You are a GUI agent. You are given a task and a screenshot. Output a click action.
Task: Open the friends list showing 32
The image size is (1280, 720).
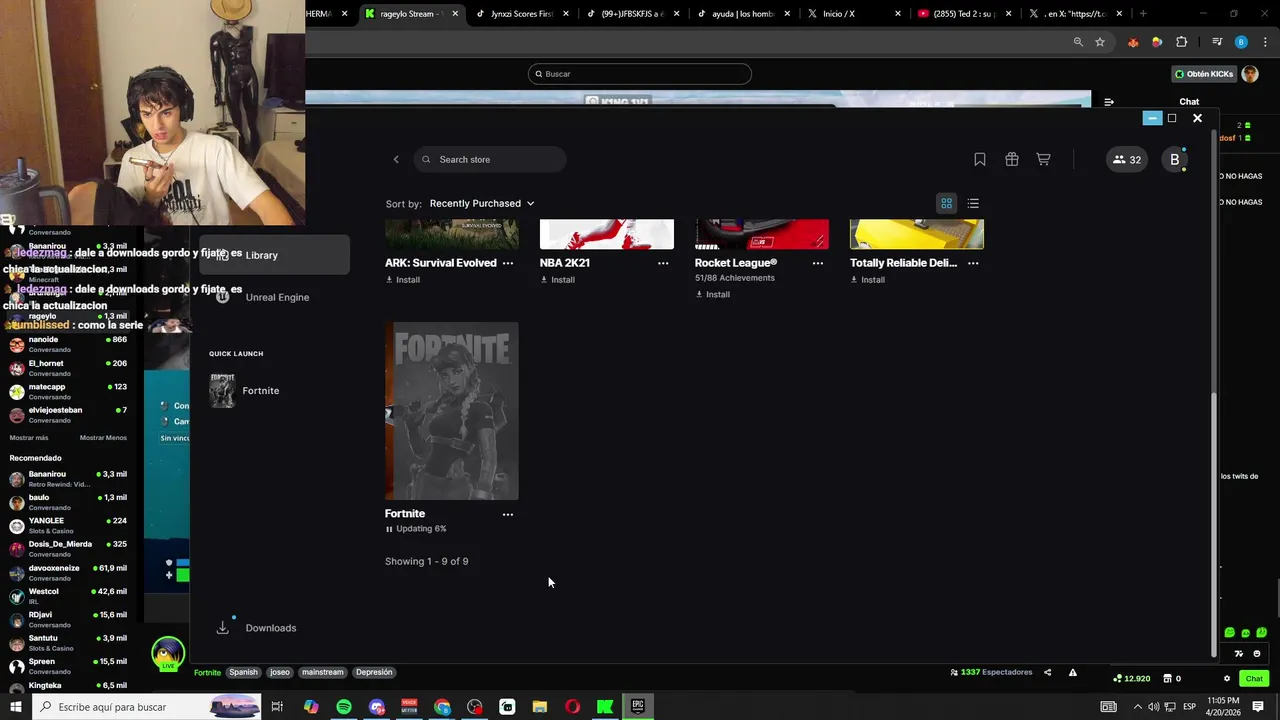[1127, 160]
